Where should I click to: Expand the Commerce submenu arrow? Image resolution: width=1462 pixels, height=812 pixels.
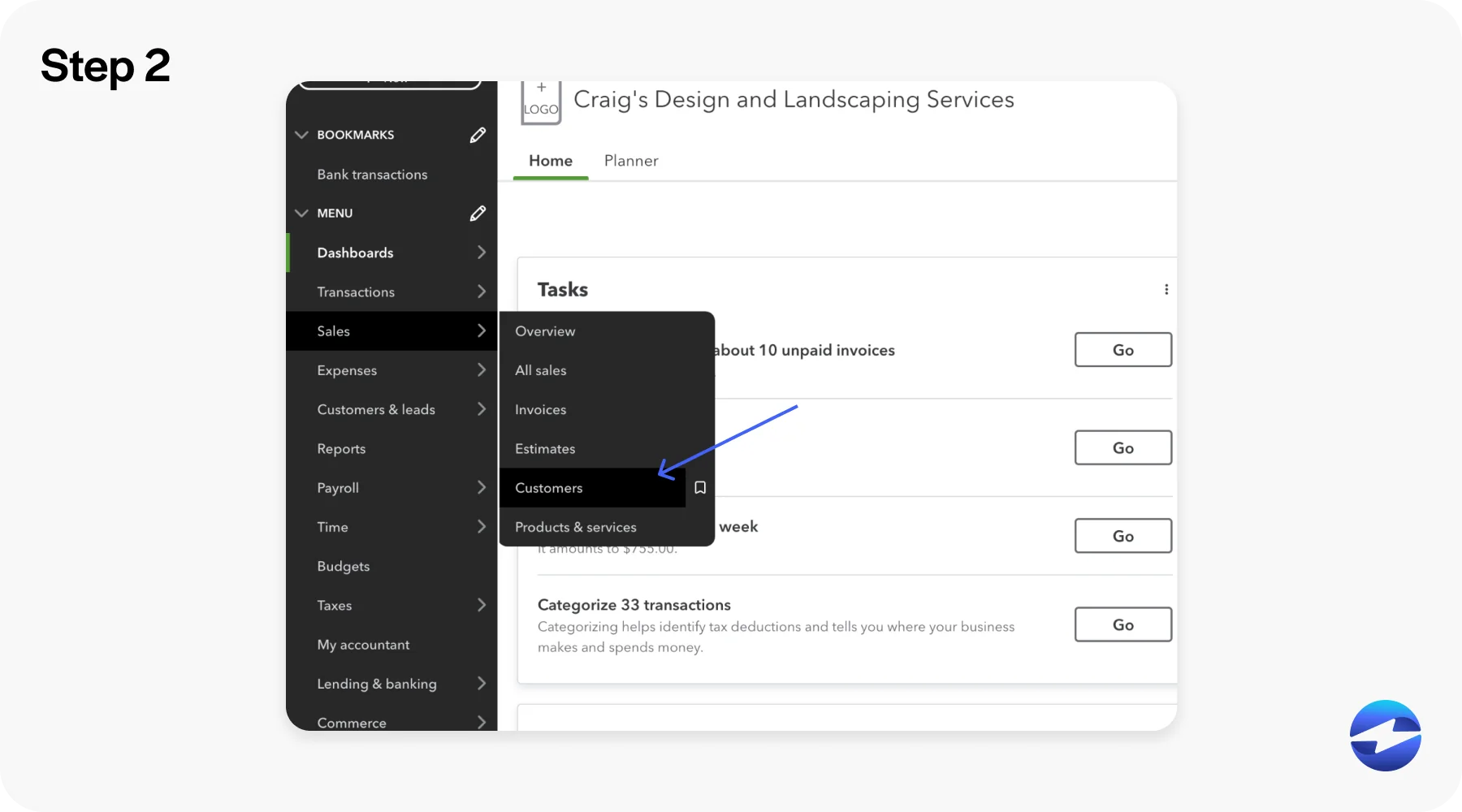point(482,722)
